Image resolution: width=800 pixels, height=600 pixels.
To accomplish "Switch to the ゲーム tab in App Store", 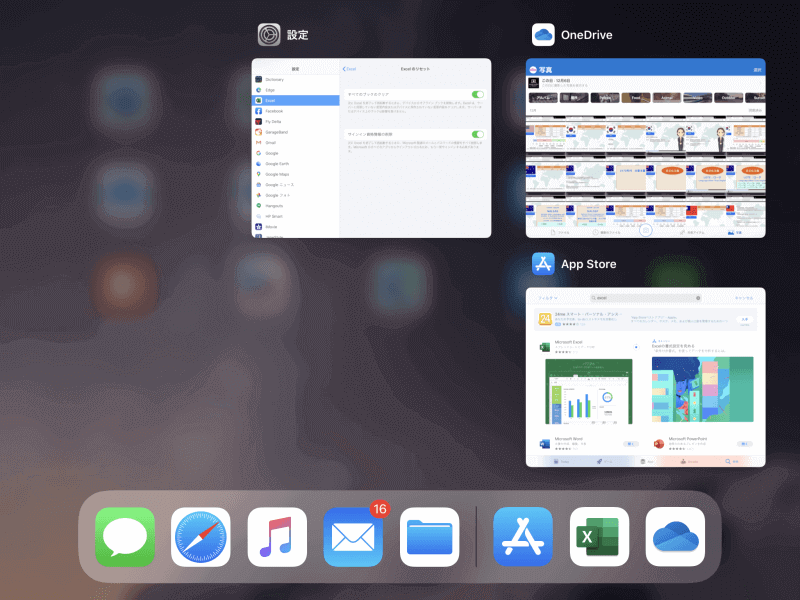I will 604,461.
